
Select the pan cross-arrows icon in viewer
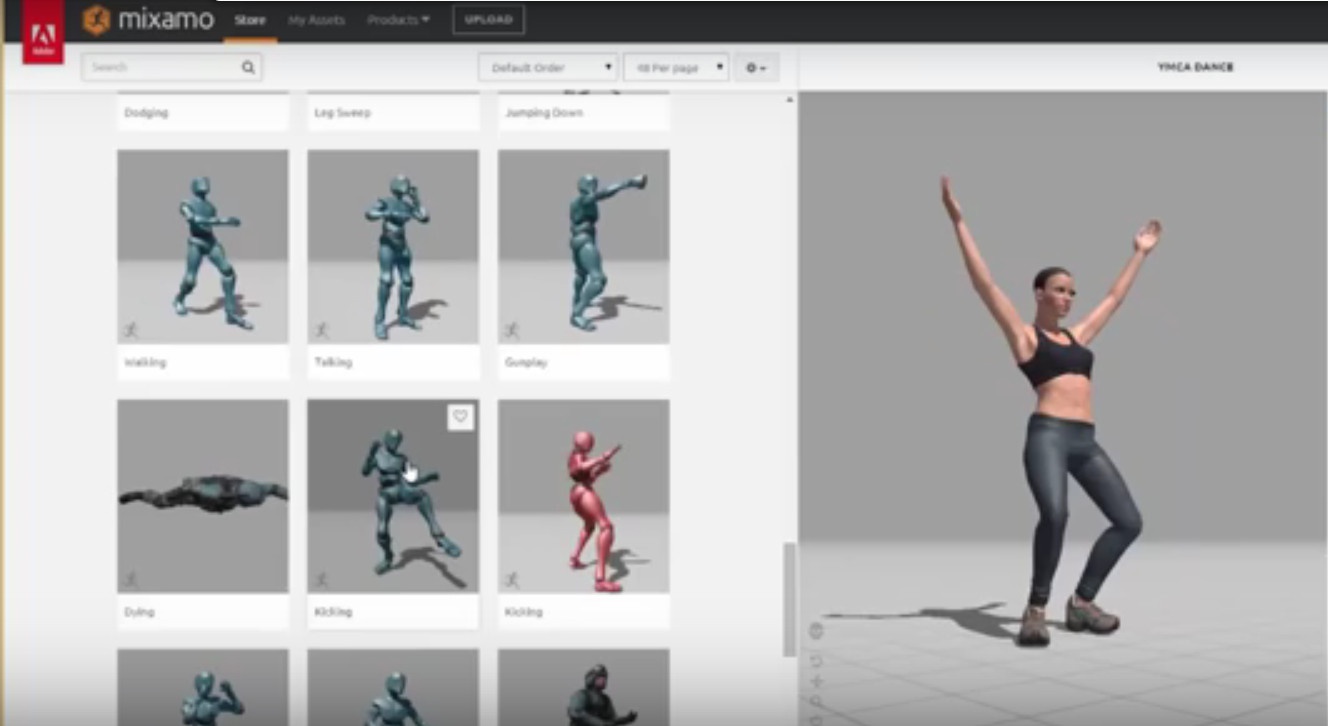pyautogui.click(x=816, y=682)
